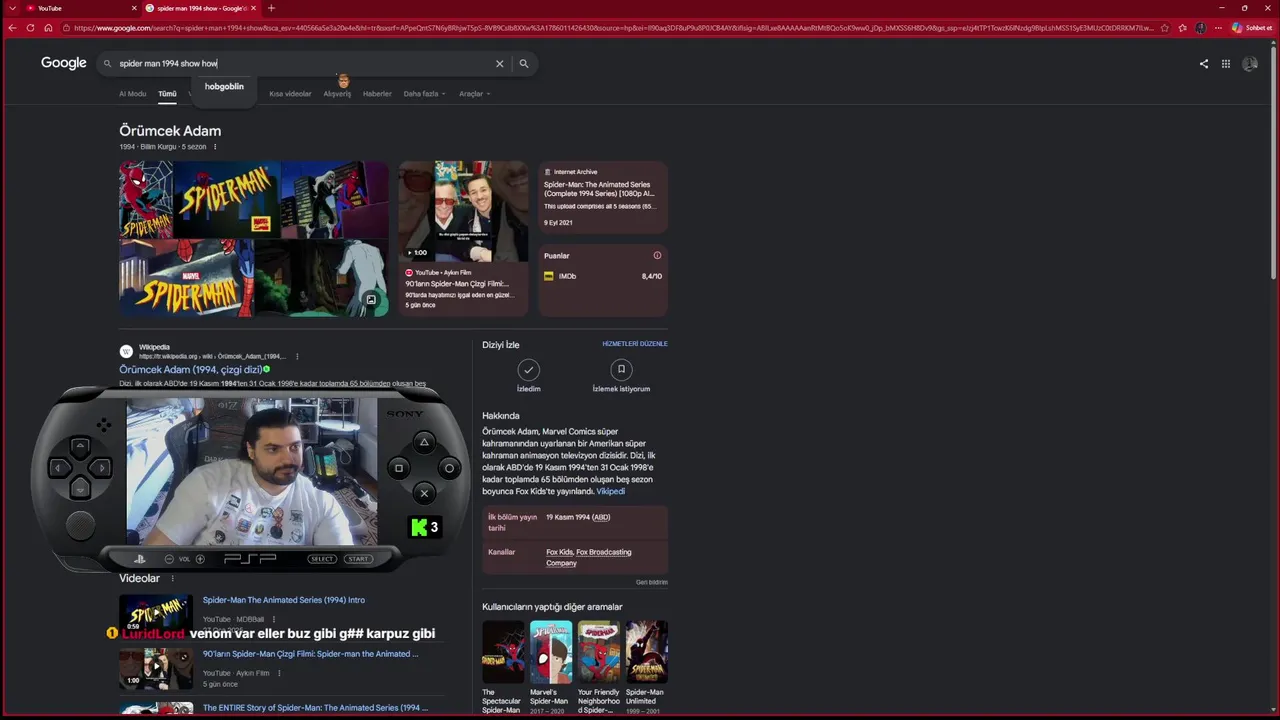Expand images with the collage gallery icon
This screenshot has height=720, width=1280.
[371, 299]
